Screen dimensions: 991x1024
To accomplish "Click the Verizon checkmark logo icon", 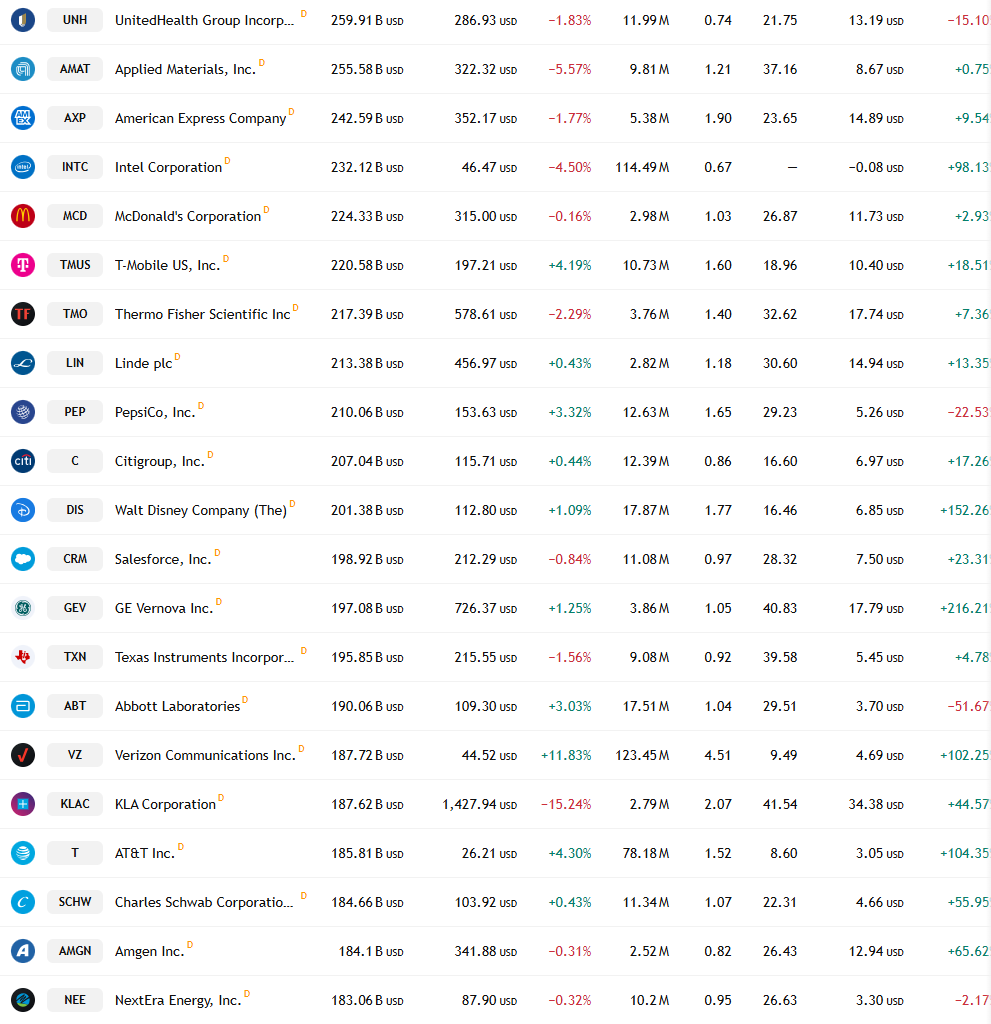I will pyautogui.click(x=23, y=755).
